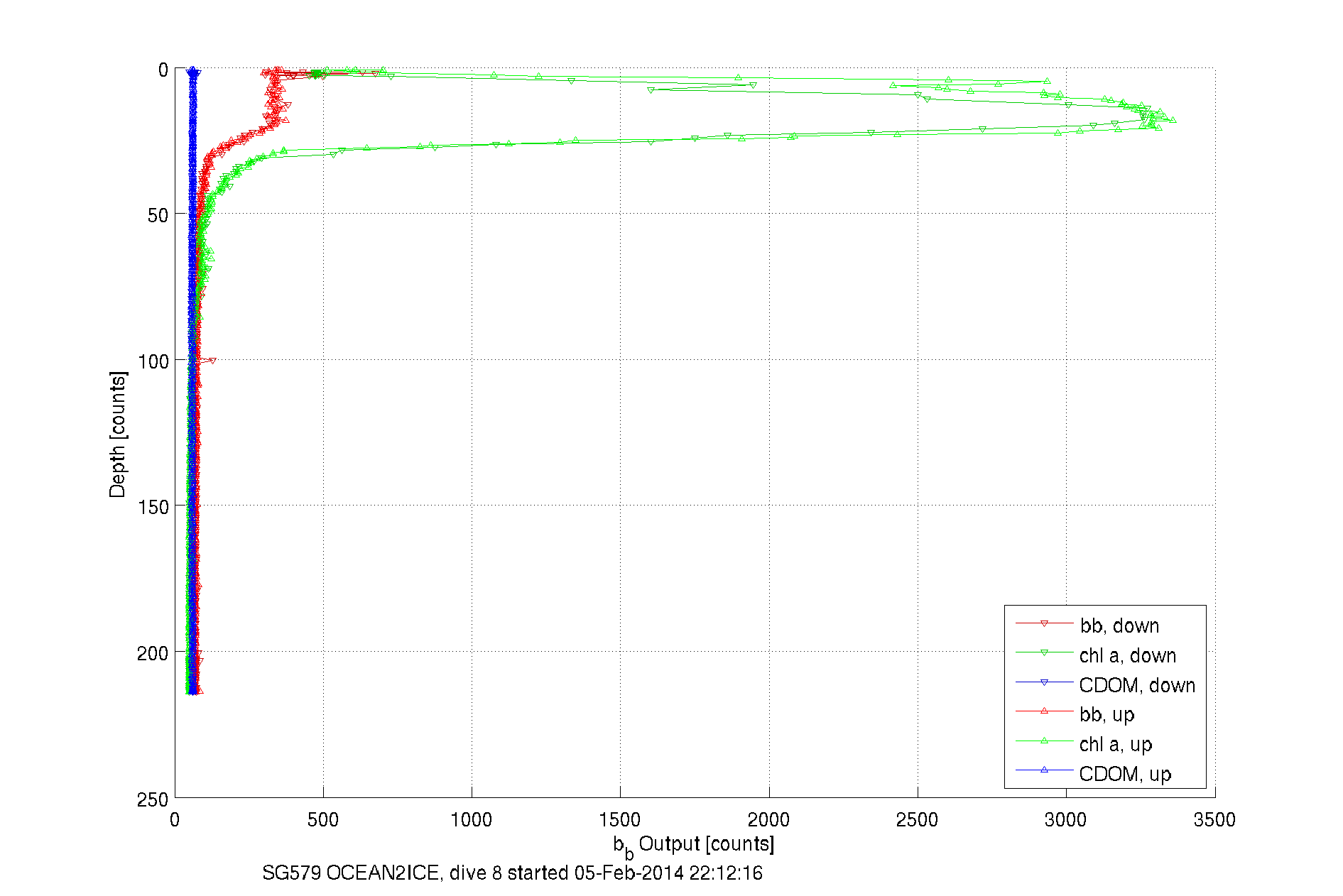Click the blue 'CDOM, up' legend line sample
The image size is (1343, 896).
click(x=1044, y=770)
